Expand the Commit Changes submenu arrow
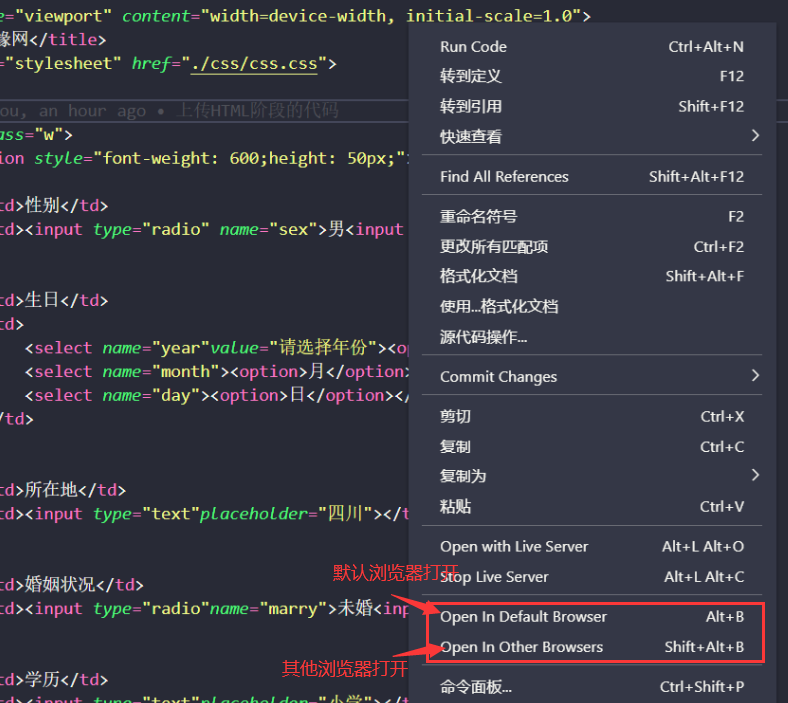This screenshot has width=788, height=703. (755, 376)
